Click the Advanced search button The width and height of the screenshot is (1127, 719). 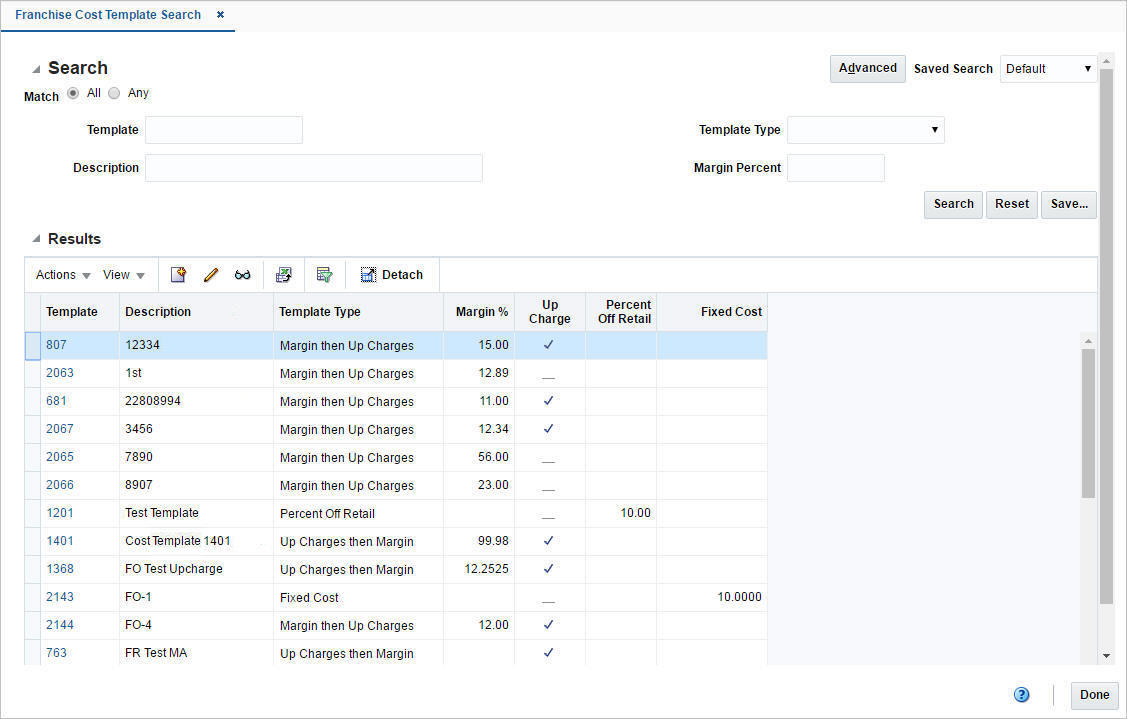coord(867,68)
